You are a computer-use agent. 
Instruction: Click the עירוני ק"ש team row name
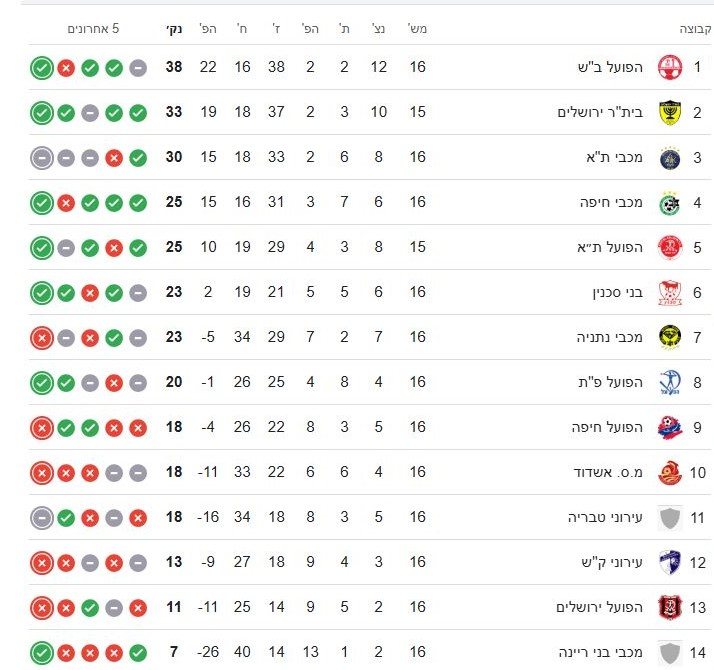612,562
